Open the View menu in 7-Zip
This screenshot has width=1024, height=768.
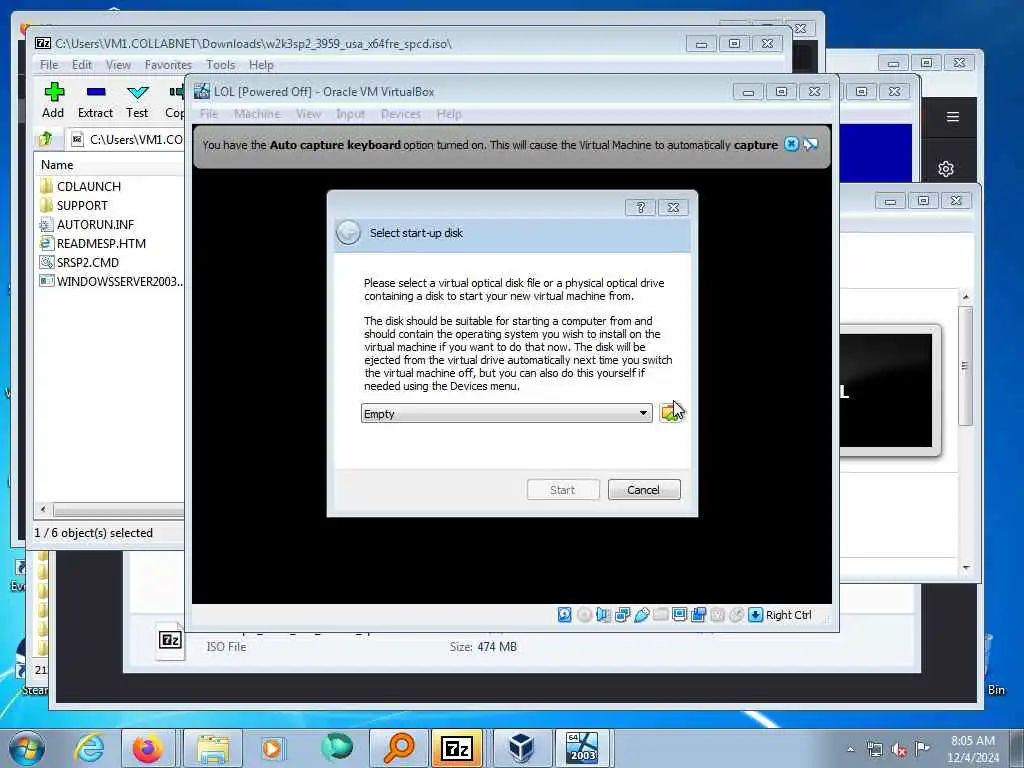pyautogui.click(x=118, y=65)
